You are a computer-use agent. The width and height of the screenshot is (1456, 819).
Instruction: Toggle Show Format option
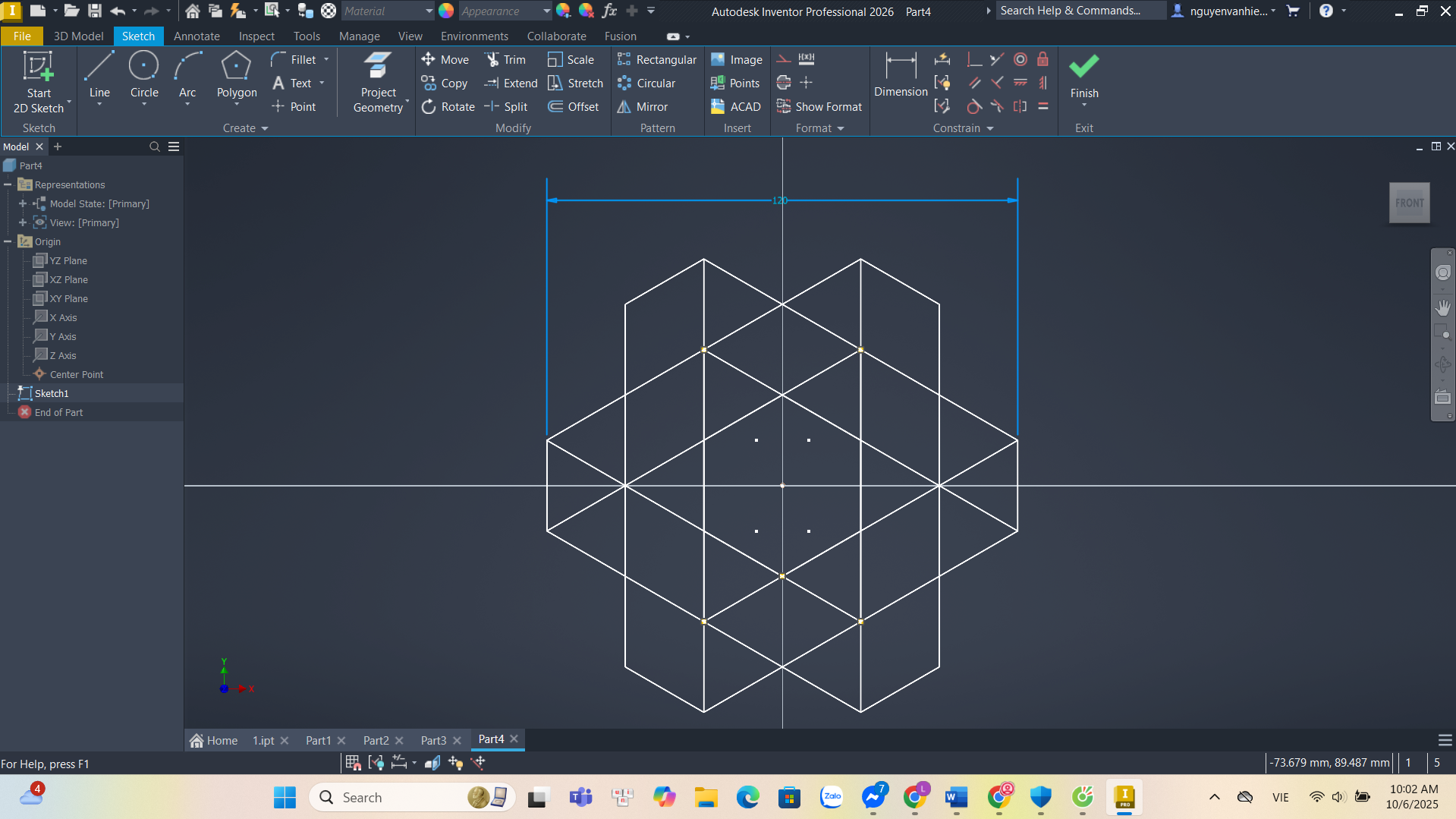pyautogui.click(x=819, y=107)
